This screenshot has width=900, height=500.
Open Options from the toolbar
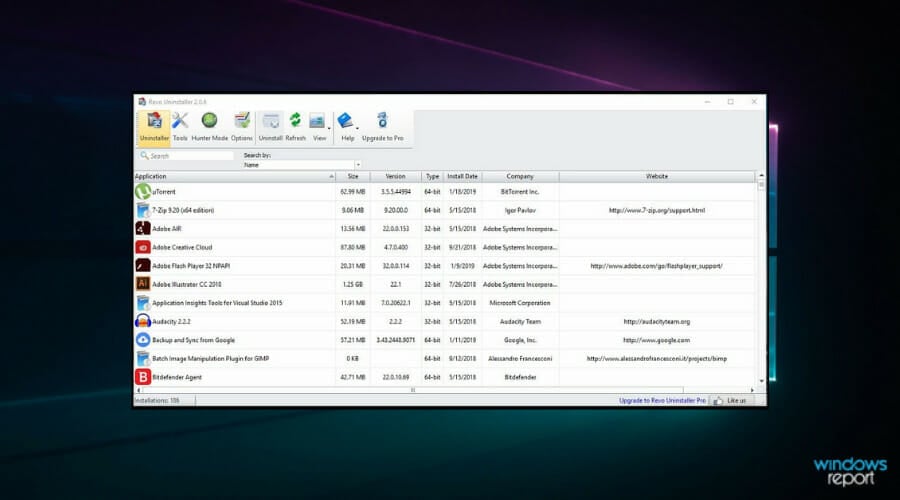(x=242, y=127)
